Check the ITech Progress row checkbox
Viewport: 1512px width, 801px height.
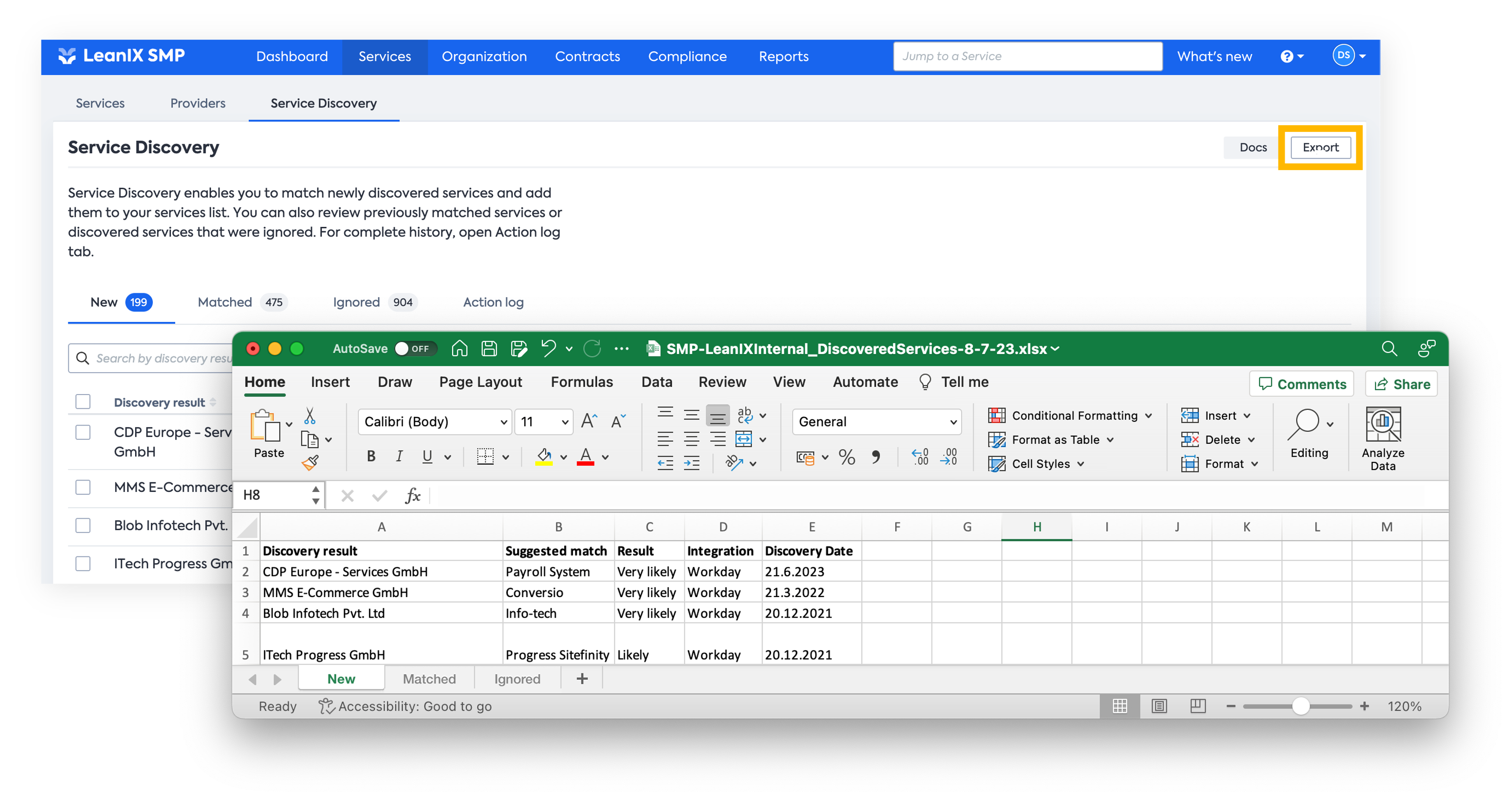83,564
